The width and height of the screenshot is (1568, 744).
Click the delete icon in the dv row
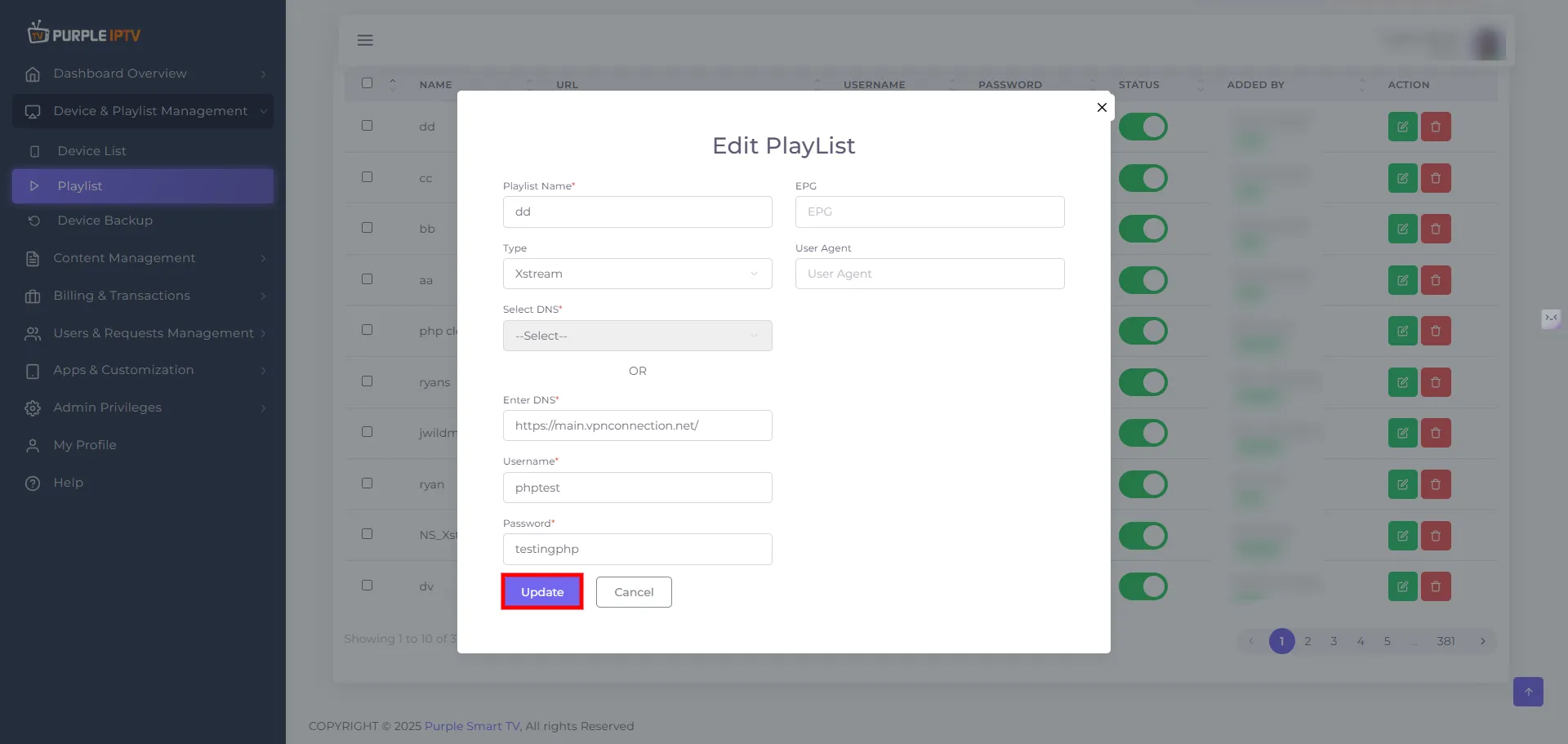click(1436, 586)
